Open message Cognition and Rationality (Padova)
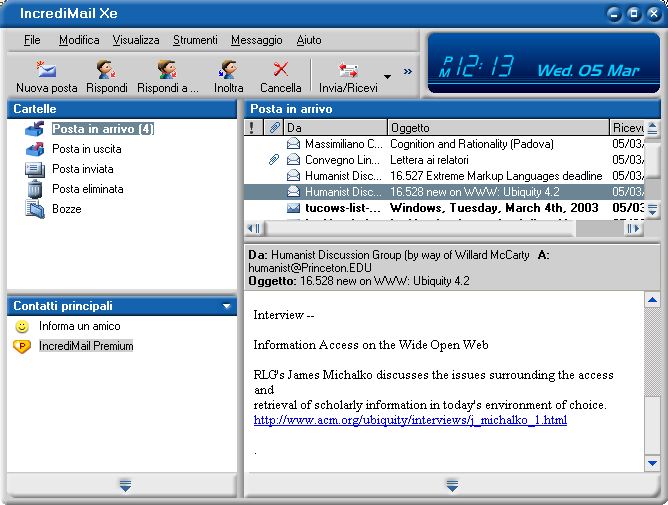 pyautogui.click(x=472, y=144)
